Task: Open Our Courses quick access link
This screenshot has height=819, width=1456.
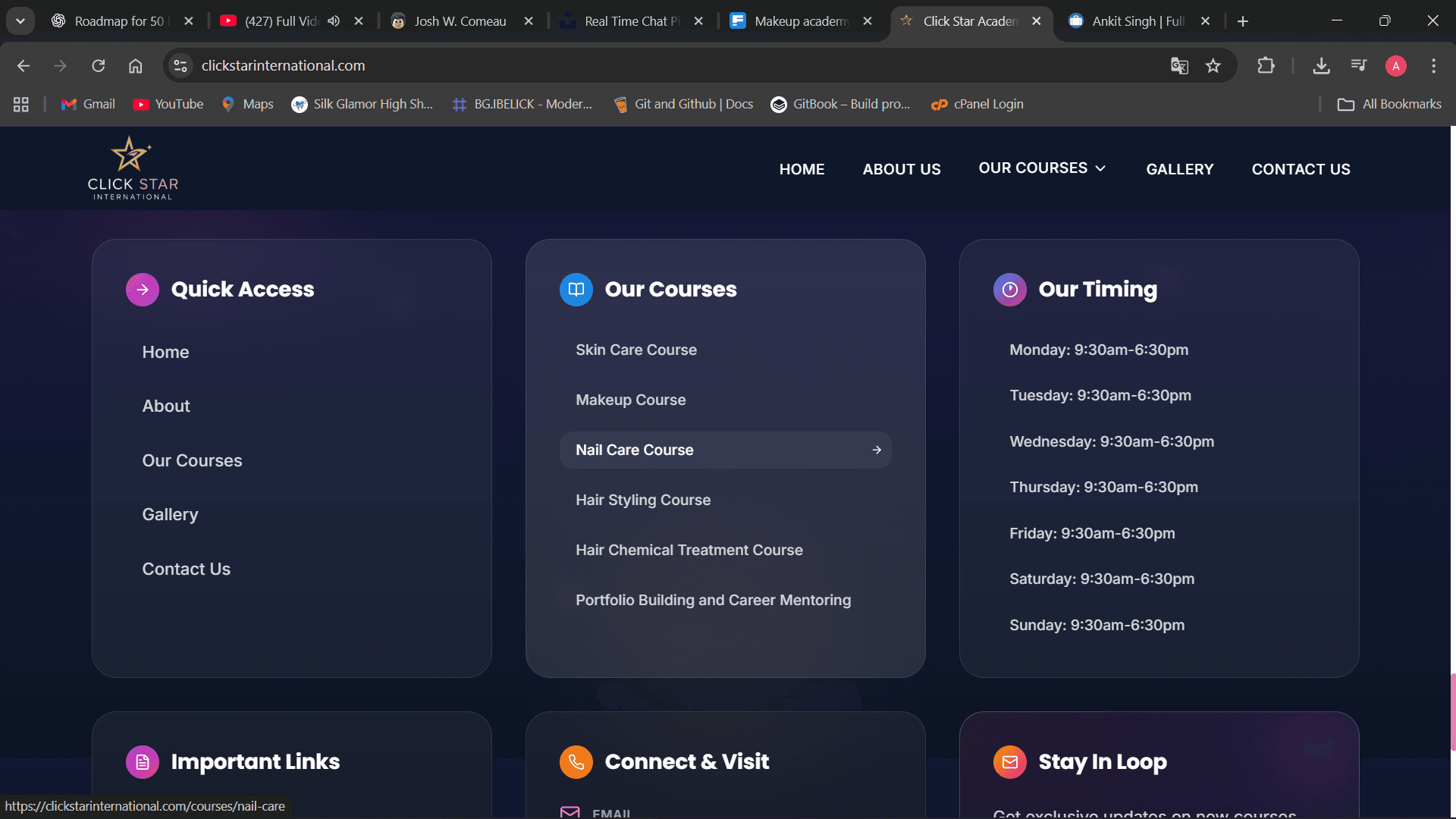Action: [x=192, y=461]
